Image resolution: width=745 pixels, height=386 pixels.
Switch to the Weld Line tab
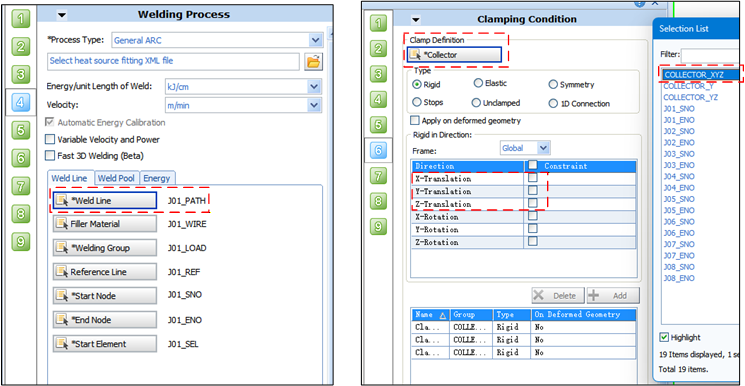[x=69, y=178]
